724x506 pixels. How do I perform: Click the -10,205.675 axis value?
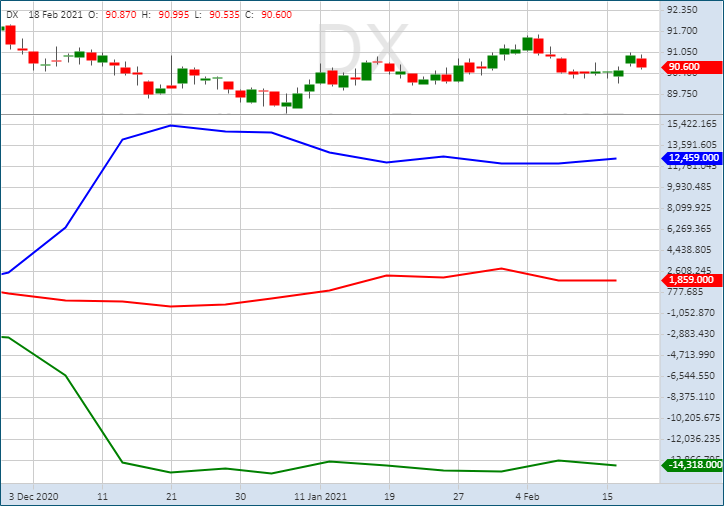pos(694,418)
